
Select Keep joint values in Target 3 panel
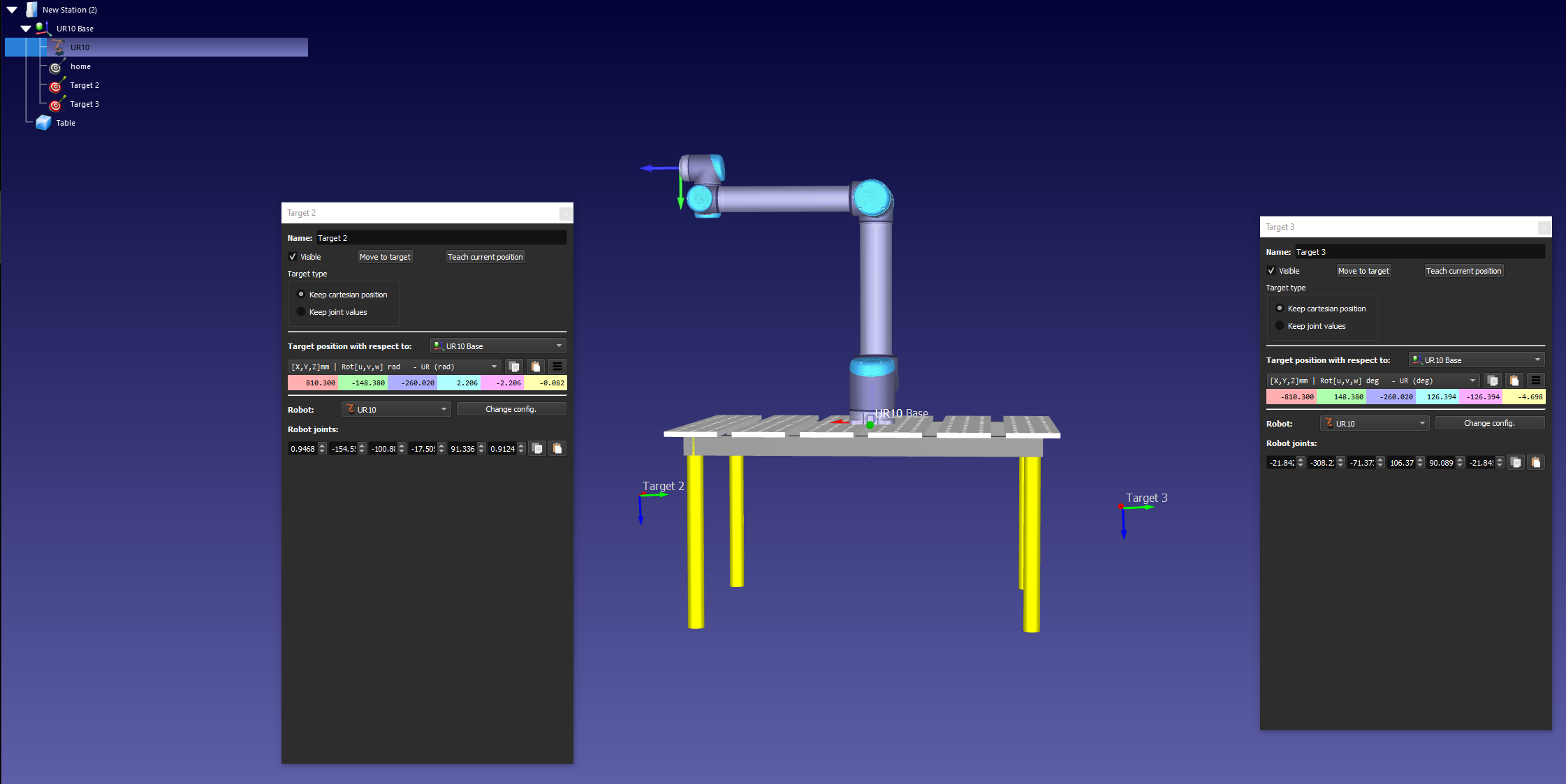coord(1280,326)
